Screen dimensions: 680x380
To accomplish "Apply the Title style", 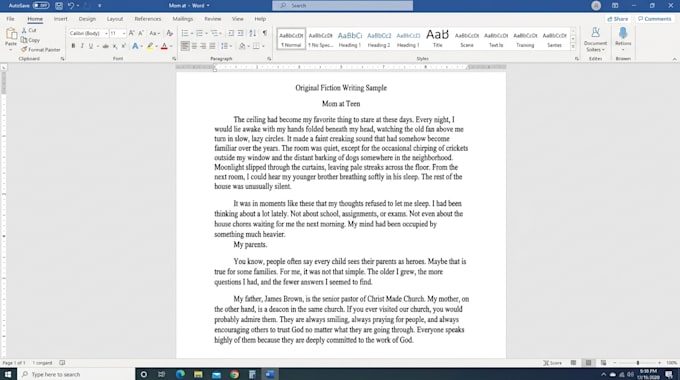I will pyautogui.click(x=437, y=39).
